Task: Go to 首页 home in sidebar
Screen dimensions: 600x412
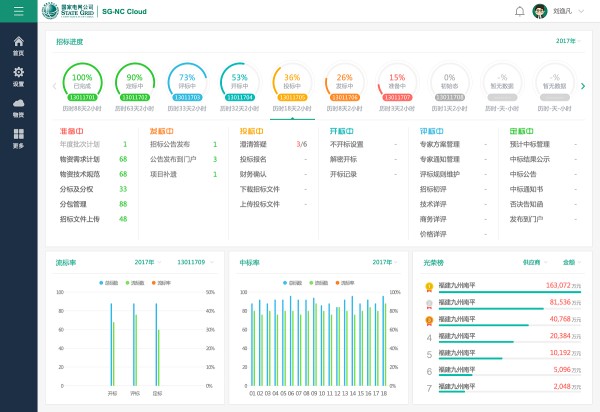Action: [x=18, y=45]
